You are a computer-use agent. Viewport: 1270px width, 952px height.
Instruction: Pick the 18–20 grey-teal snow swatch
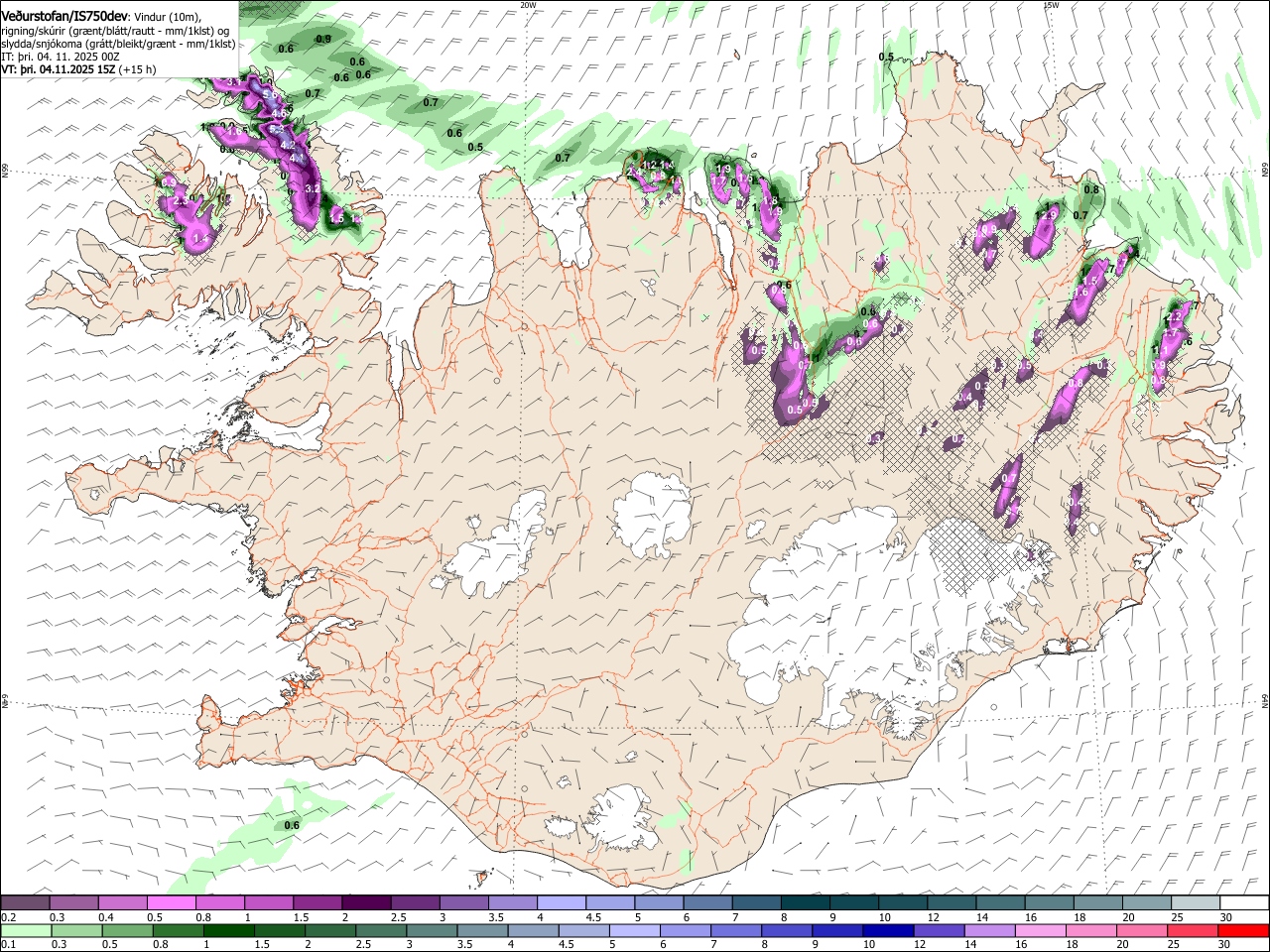(x=1099, y=902)
